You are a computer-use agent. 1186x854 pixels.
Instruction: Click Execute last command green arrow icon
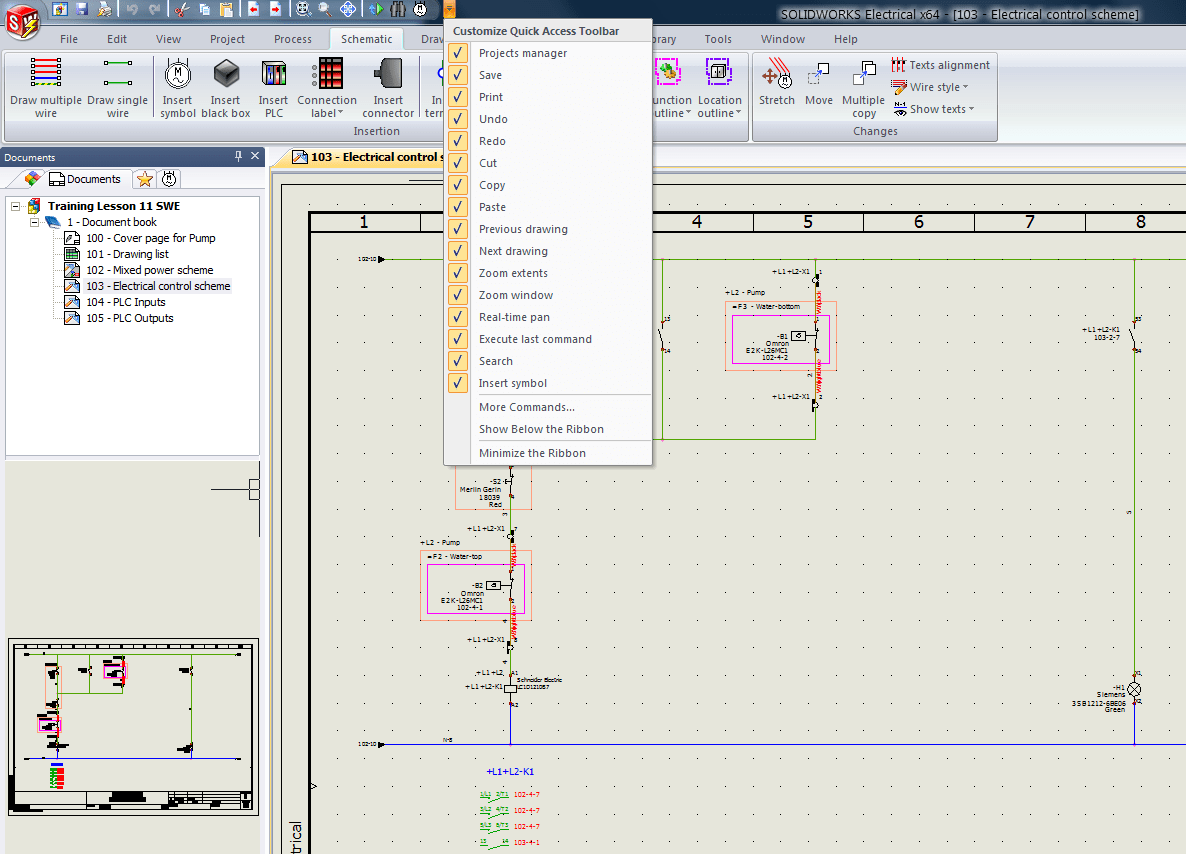pos(375,9)
